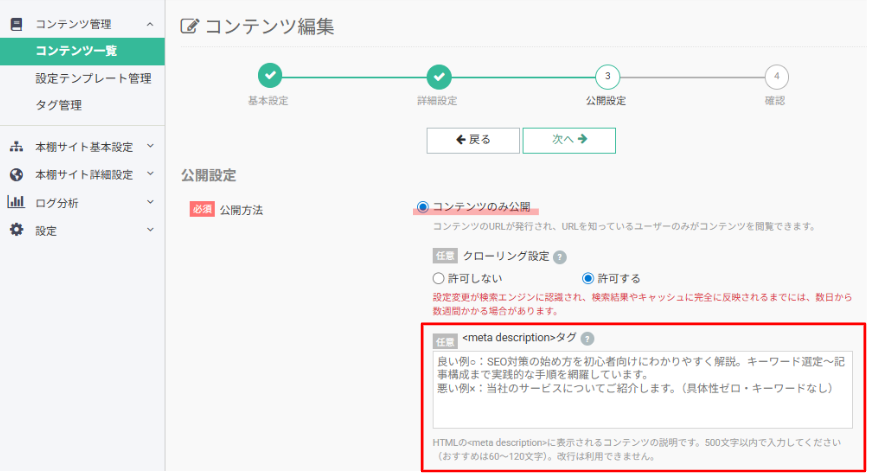Click the 本棚サイト詳細設定 globe icon
Image resolution: width=871 pixels, height=475 pixels.
click(17, 174)
